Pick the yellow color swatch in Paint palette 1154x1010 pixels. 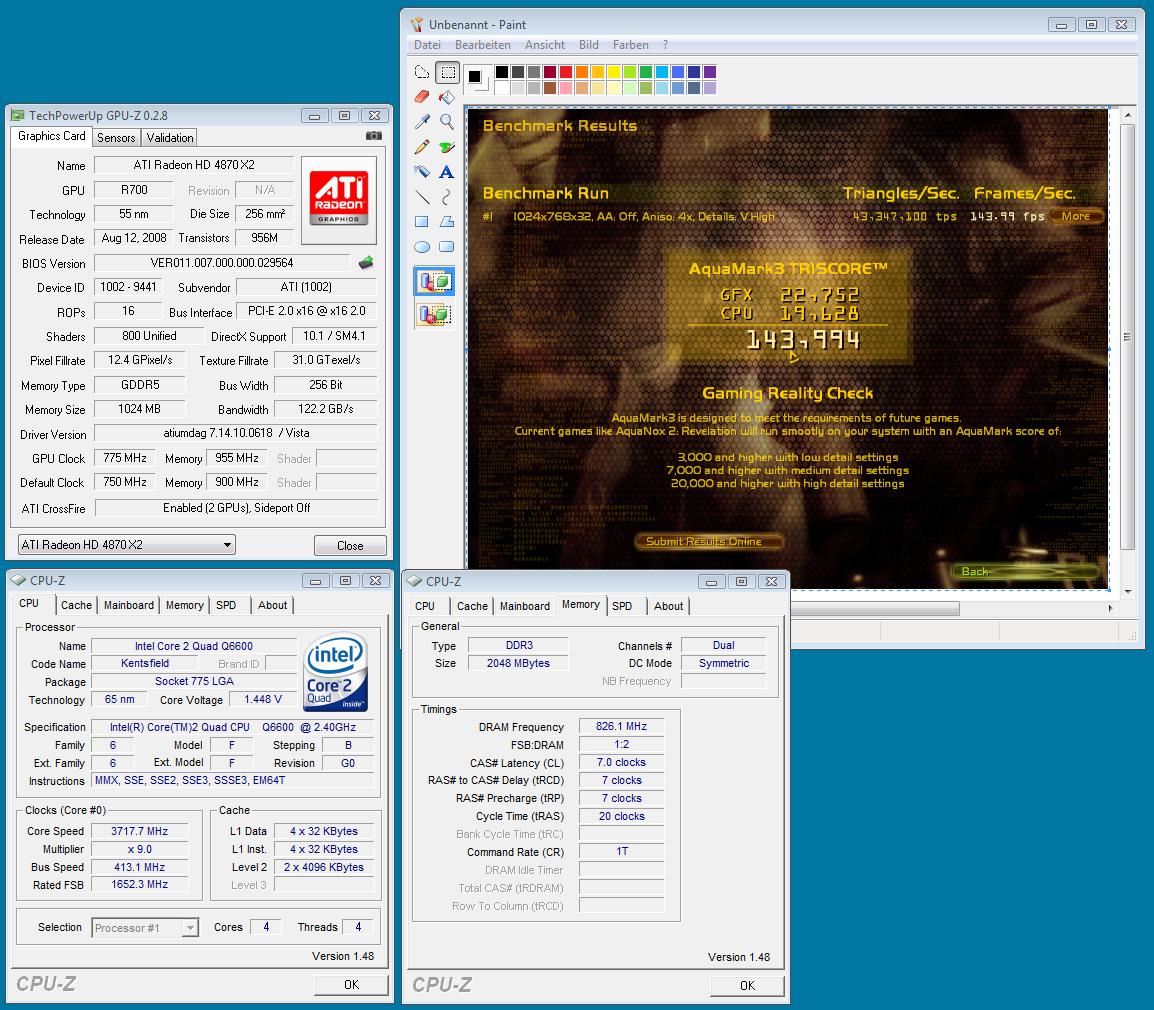[x=613, y=71]
